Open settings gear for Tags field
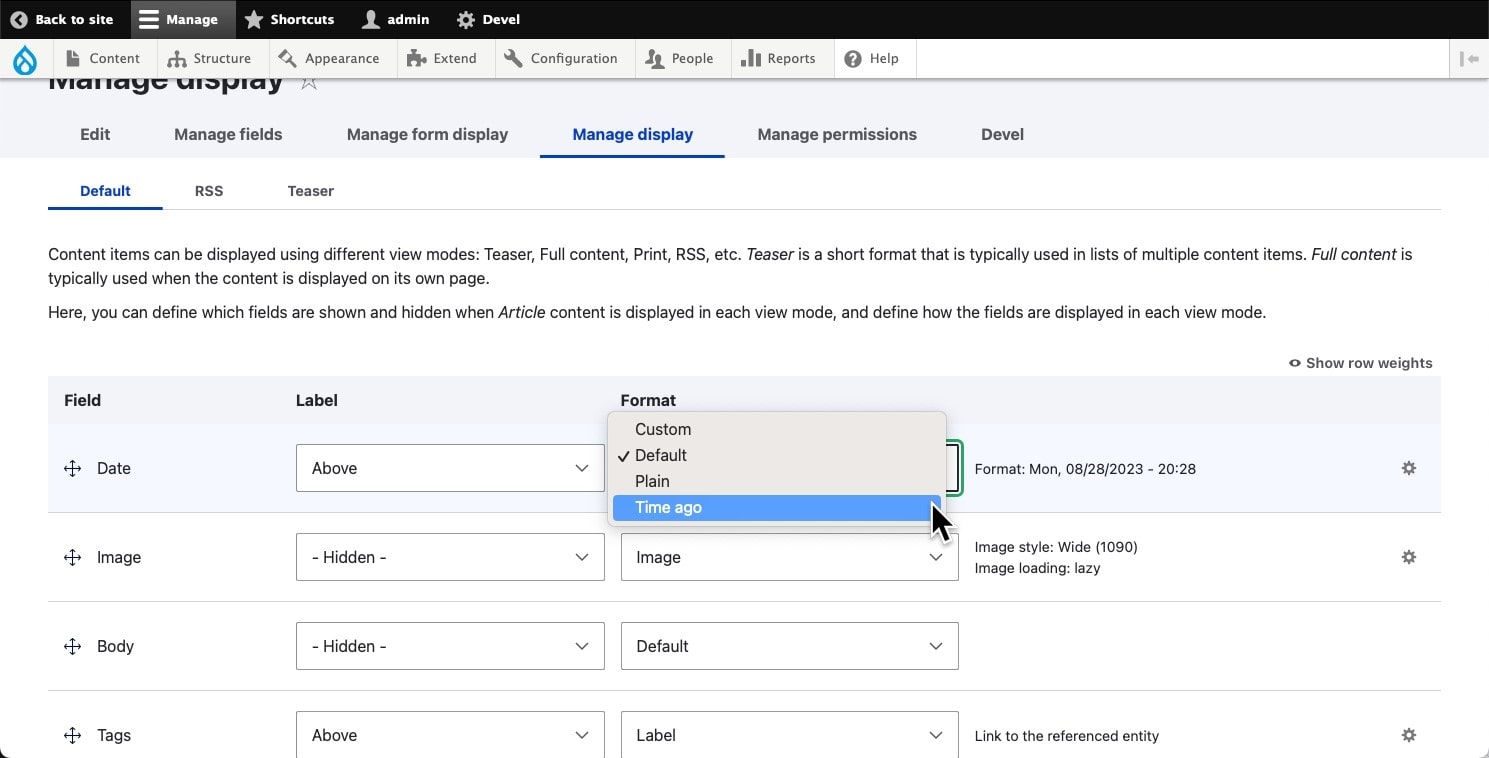Screen dimensions: 1489x758 click(x=1409, y=735)
